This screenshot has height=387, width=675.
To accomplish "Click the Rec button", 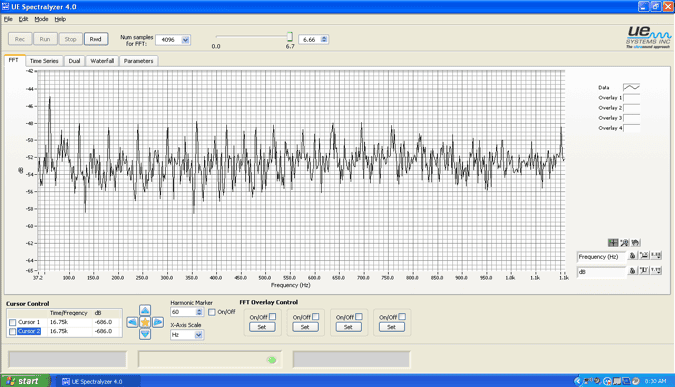I will point(20,39).
